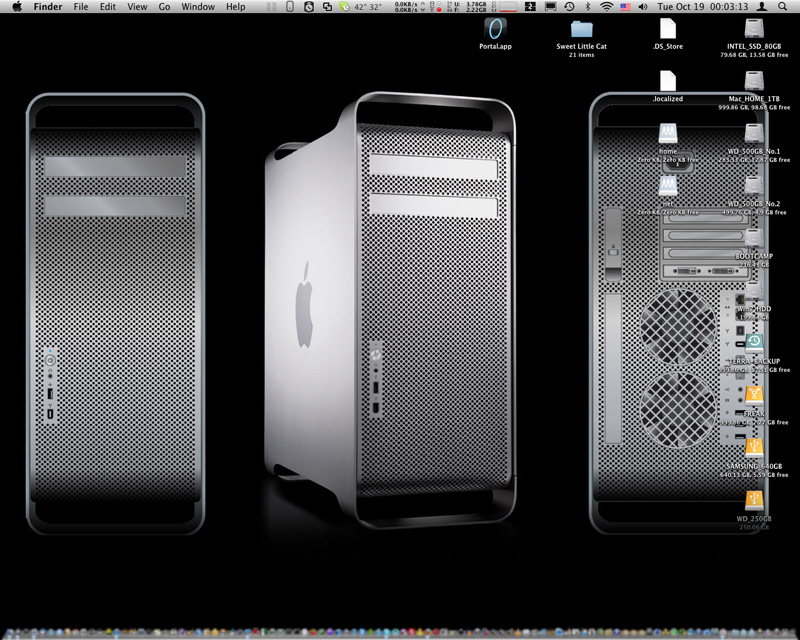Select the TERRA BACKUP Time Machine drive
Viewport: 800px width, 640px height.
tap(754, 344)
